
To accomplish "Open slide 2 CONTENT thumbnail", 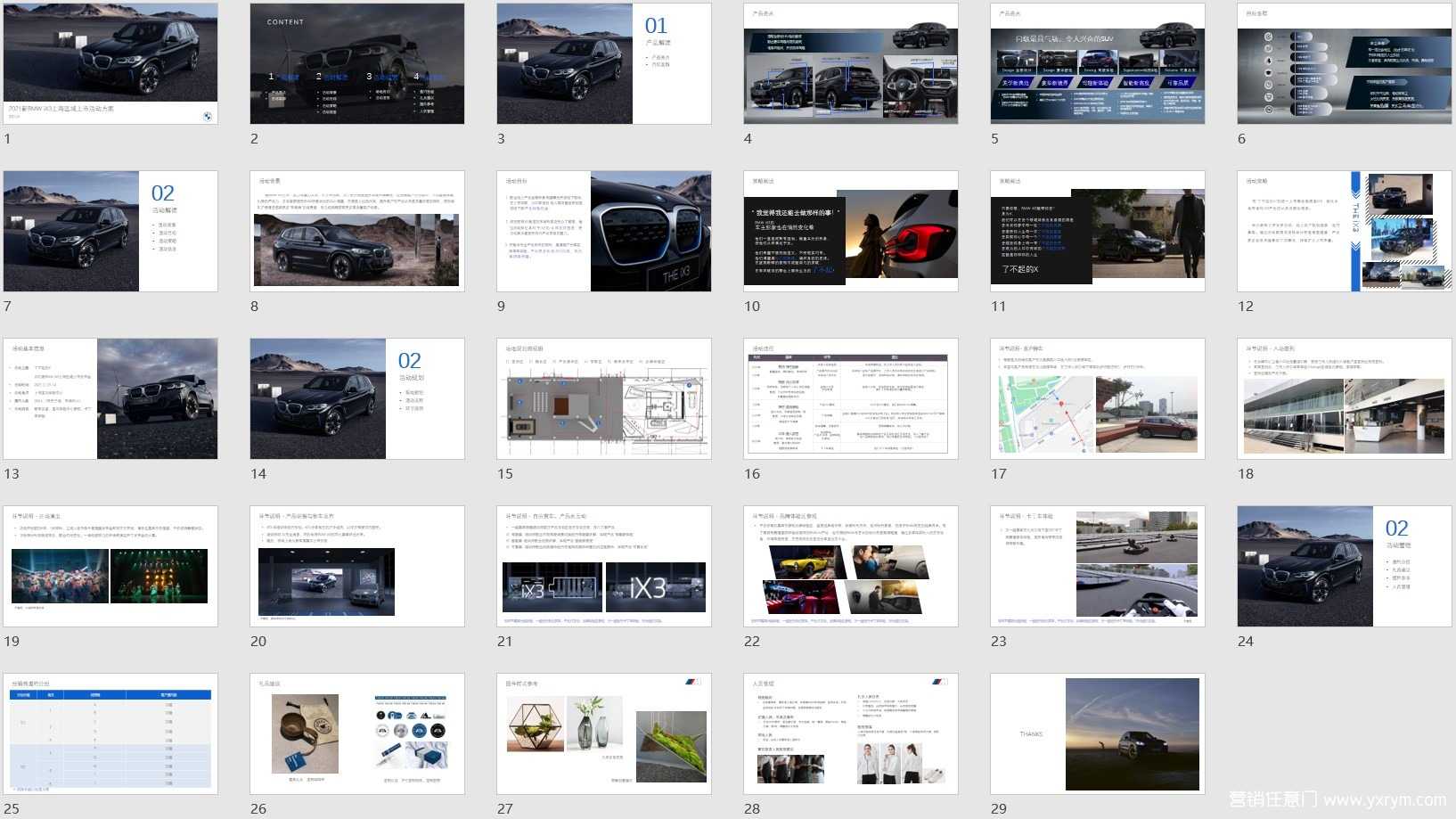I will coord(357,63).
